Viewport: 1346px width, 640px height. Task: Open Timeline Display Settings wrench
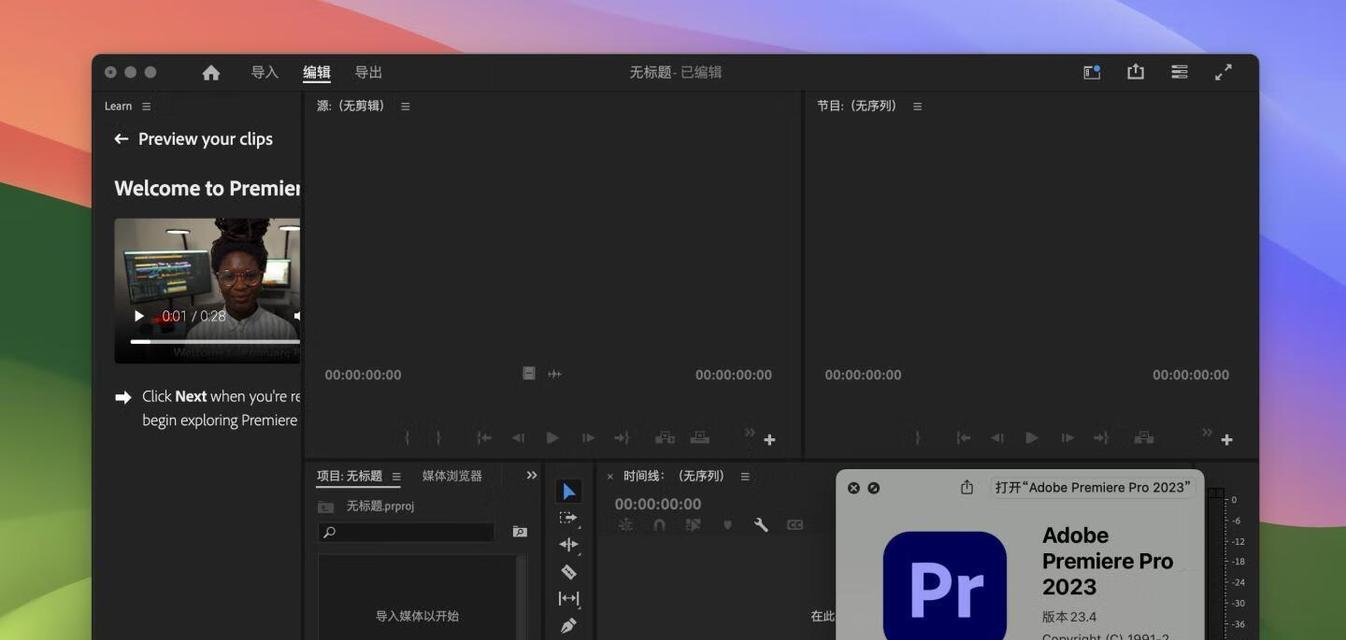761,525
